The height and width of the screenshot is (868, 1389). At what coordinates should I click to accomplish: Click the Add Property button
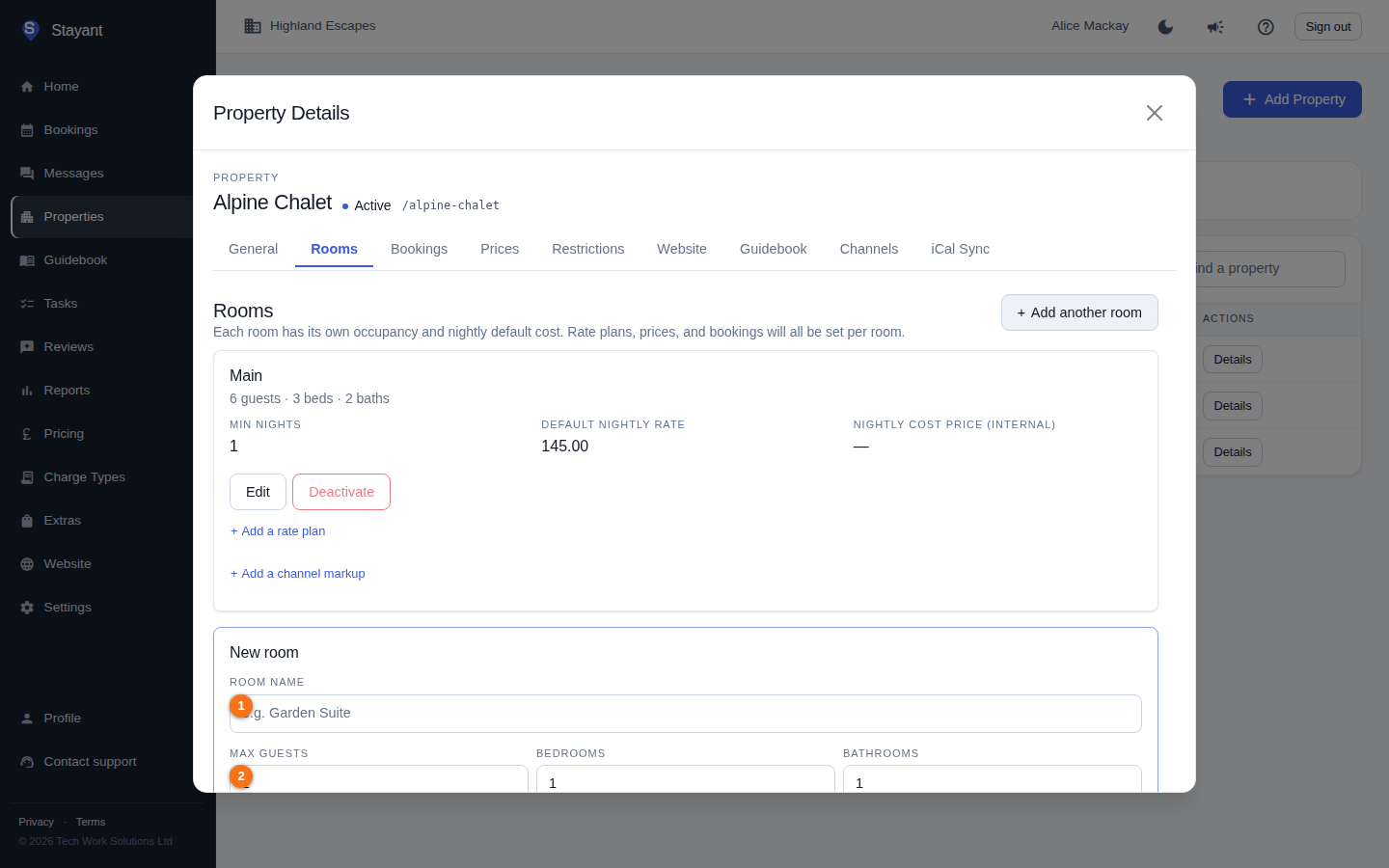[1293, 99]
